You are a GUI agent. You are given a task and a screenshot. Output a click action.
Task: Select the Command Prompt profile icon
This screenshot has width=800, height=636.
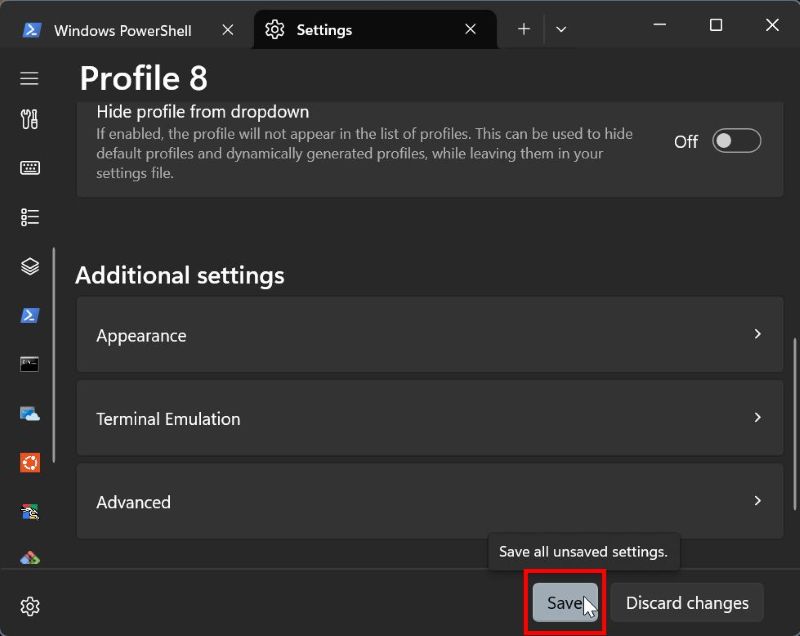[30, 364]
